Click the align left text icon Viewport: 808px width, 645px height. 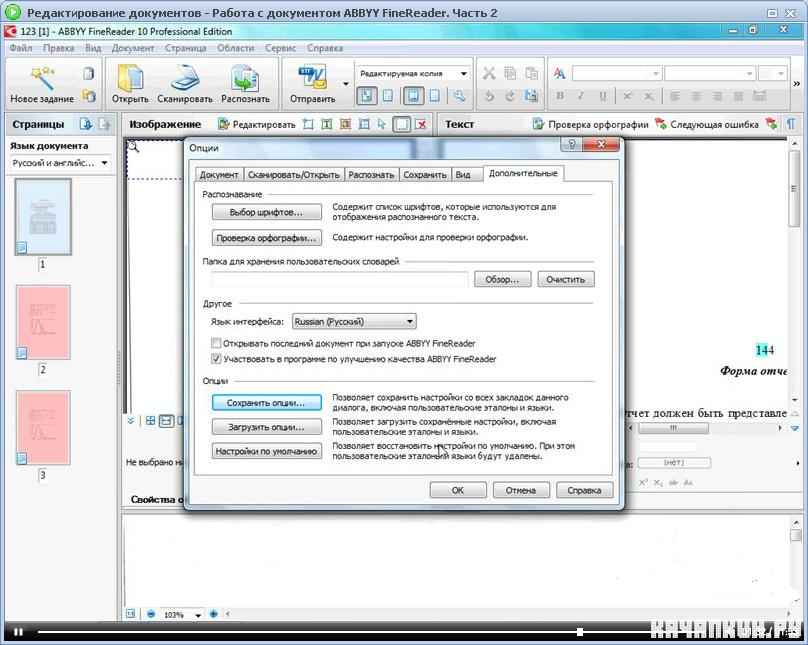(x=675, y=96)
